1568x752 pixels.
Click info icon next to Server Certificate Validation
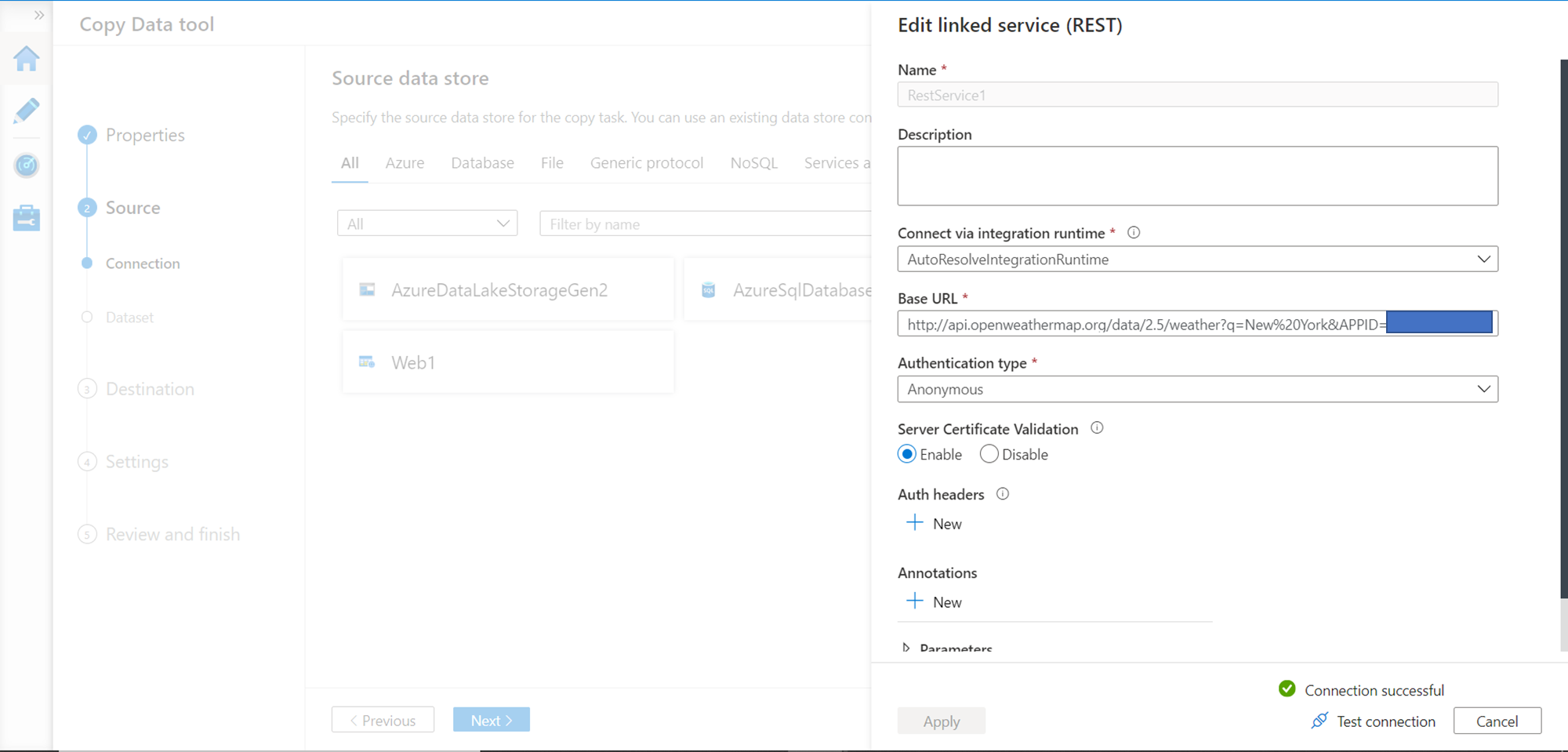point(1097,428)
